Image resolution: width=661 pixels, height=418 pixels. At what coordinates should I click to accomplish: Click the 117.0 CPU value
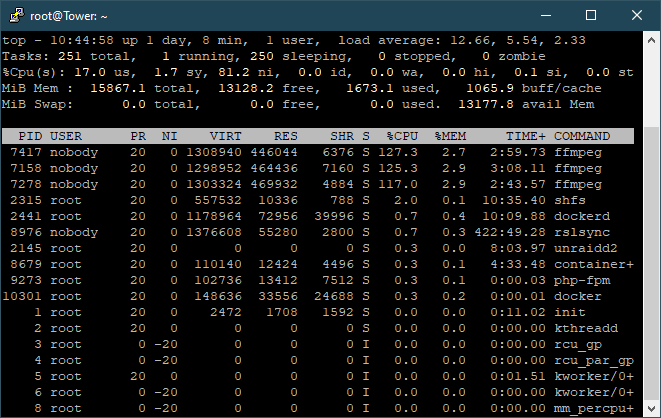click(x=398, y=184)
